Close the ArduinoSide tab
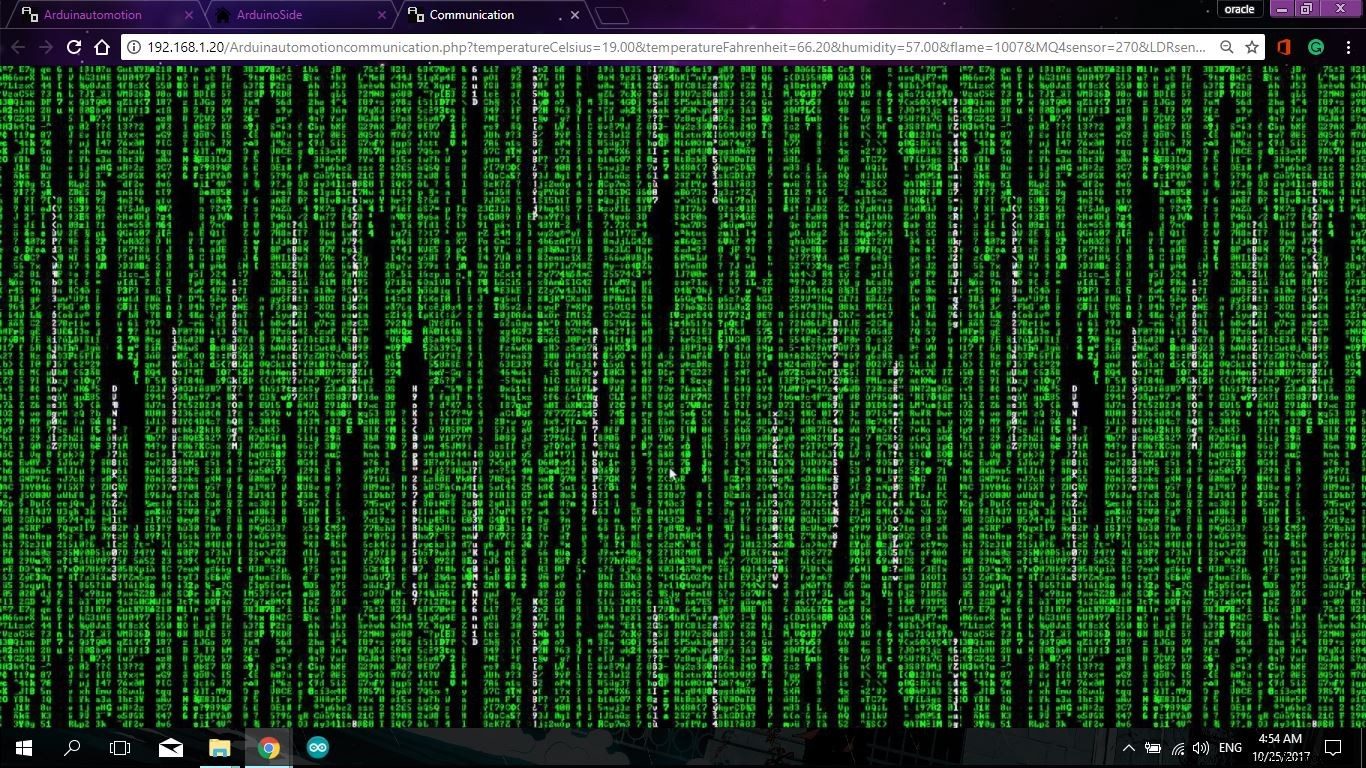Screen dimensions: 1366x768 coord(381,15)
